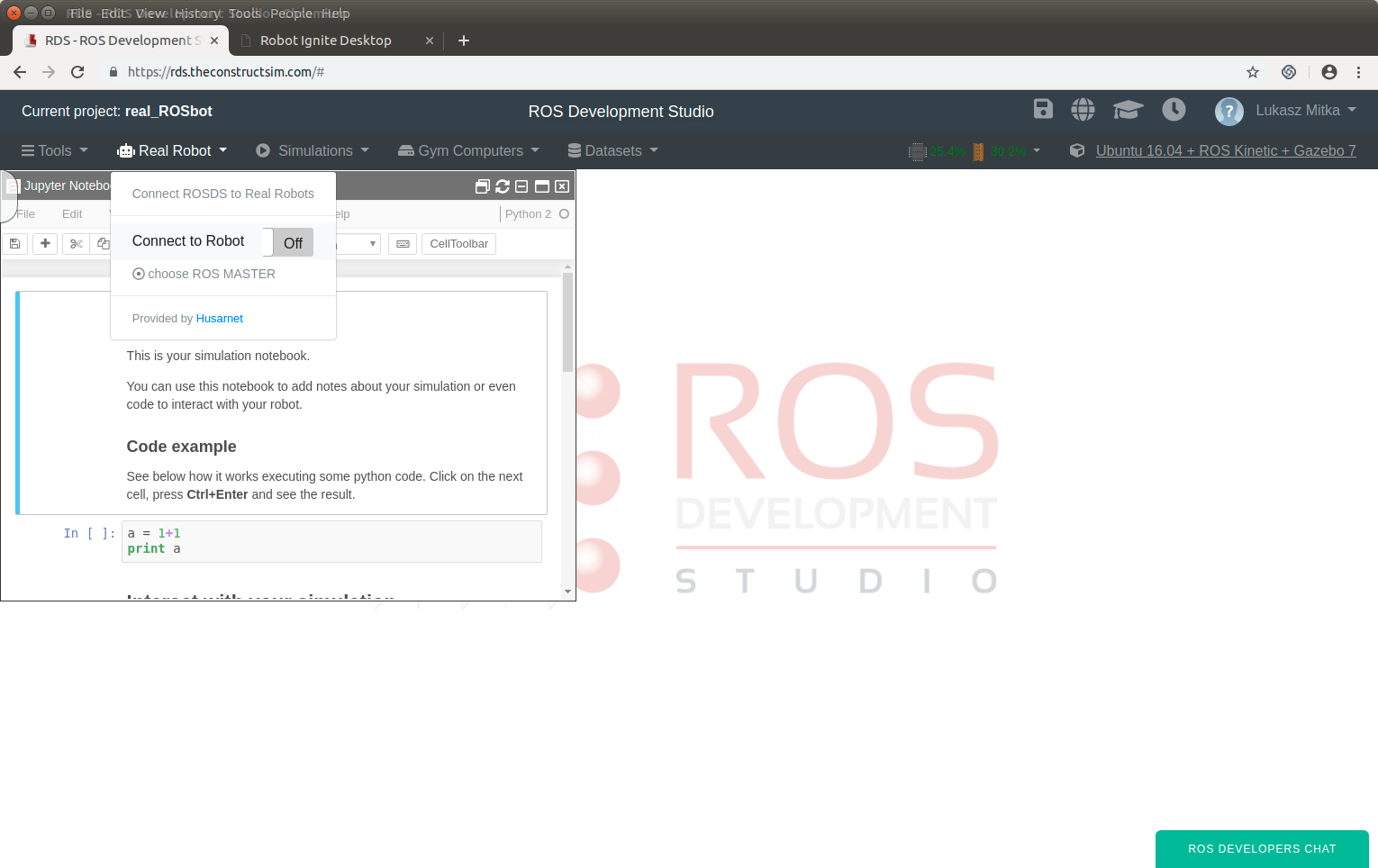The height and width of the screenshot is (868, 1378).
Task: Copy selected cell icon in Jupyter toolbar
Action: (x=102, y=243)
